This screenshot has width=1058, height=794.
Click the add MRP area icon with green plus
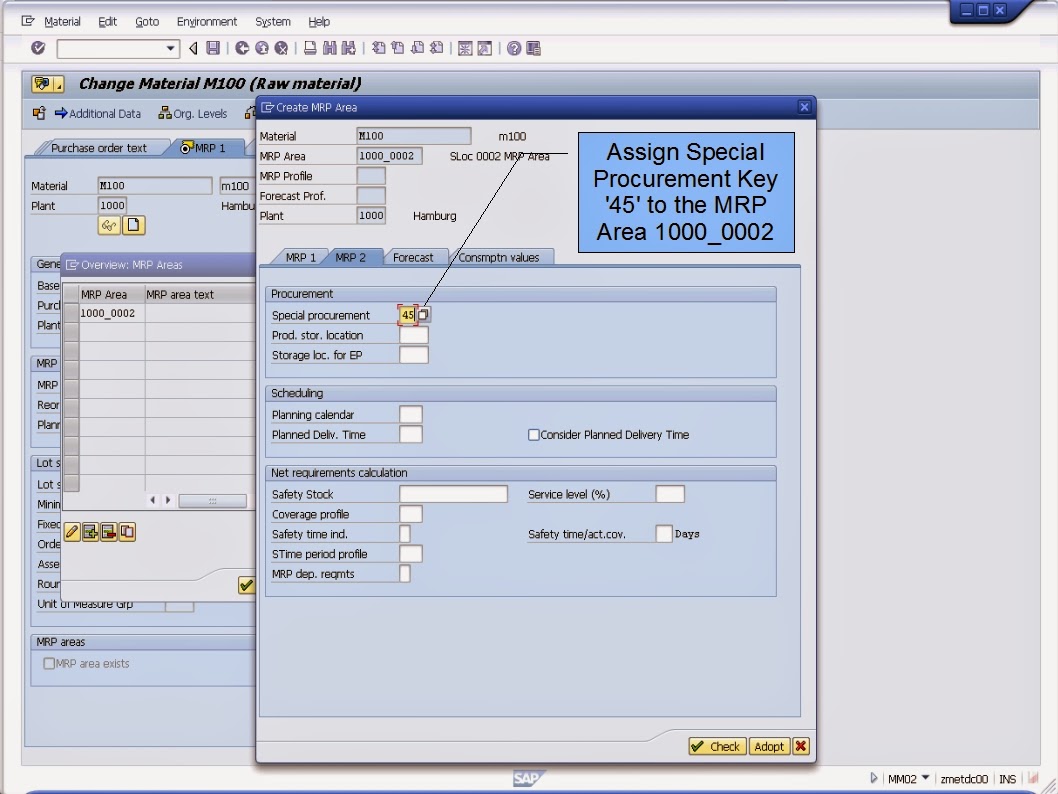[89, 531]
